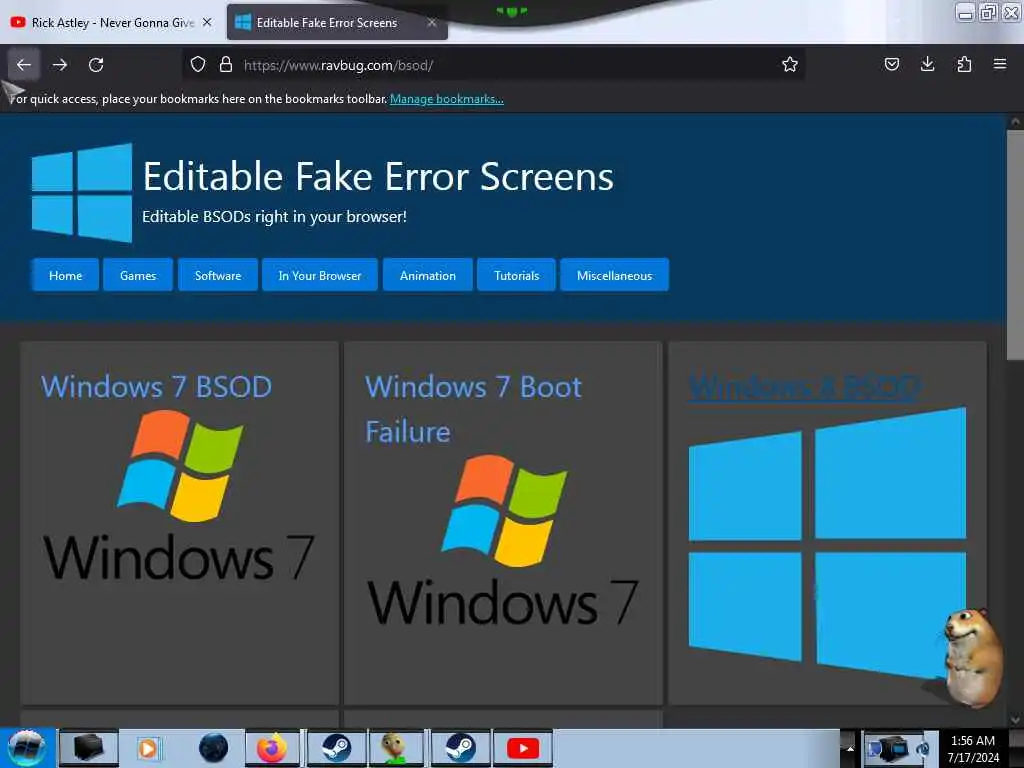Open the Miscellaneous navigation button
Screen dimensions: 1024x768
615,275
